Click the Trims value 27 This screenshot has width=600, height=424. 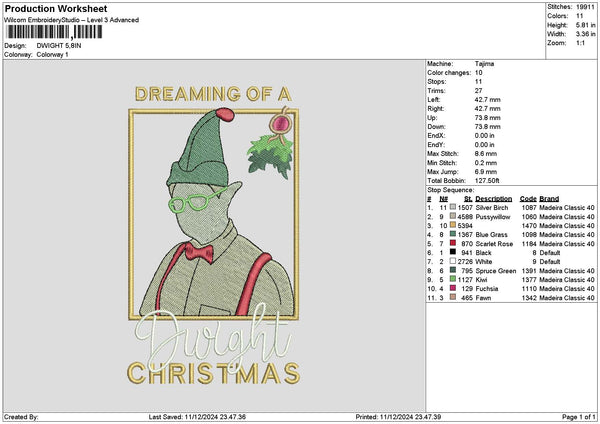pyautogui.click(x=478, y=91)
